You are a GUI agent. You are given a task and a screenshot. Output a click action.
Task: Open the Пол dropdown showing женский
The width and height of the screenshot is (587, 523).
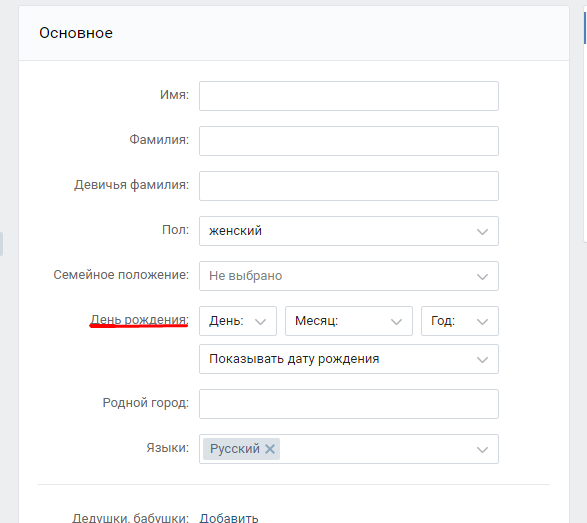(x=349, y=231)
